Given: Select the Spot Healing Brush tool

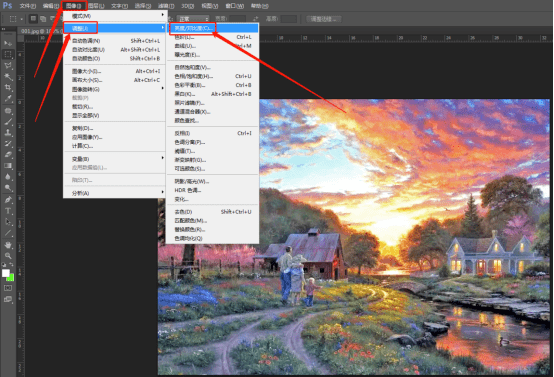Looking at the screenshot, I should click(8, 111).
